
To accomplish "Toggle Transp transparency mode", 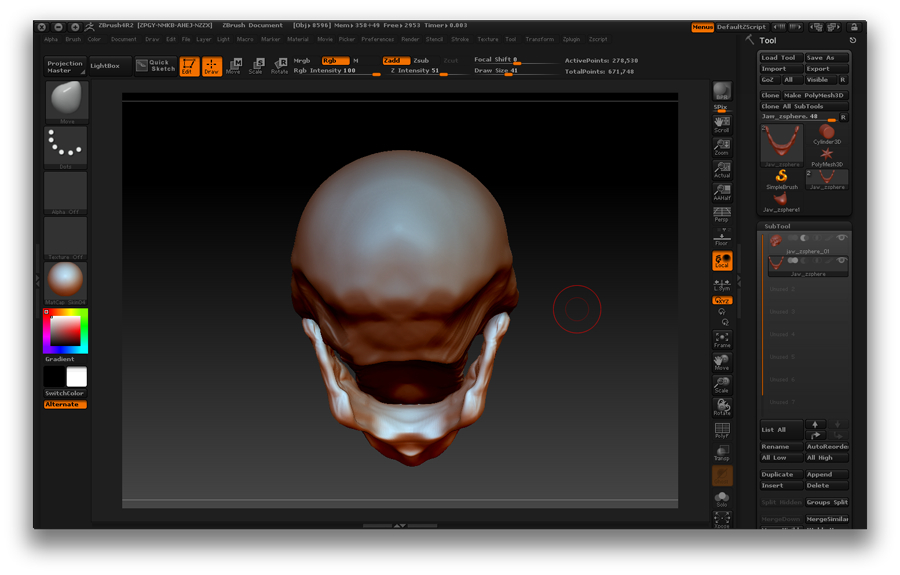I will [x=721, y=453].
